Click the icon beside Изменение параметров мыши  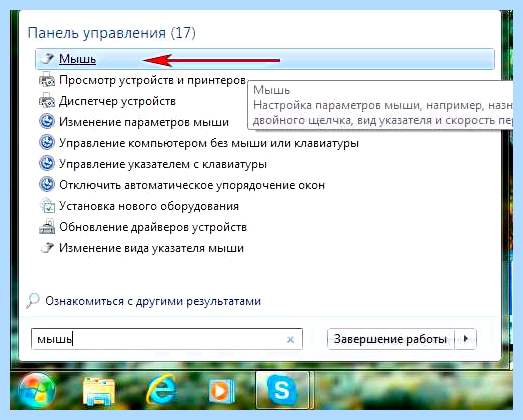[47, 122]
